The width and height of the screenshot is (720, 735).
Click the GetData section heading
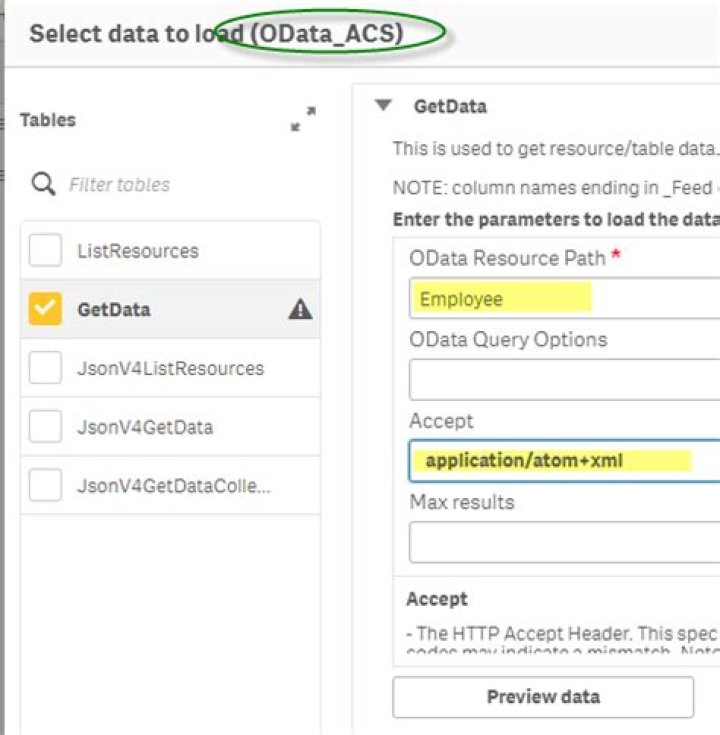(450, 106)
